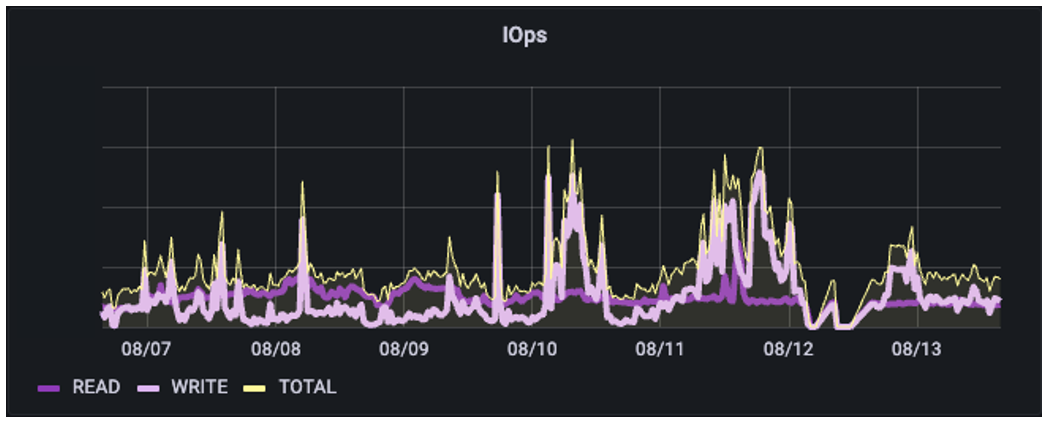This screenshot has height=421, width=1047.
Task: Click the zero-value dip right after 08/12
Action: pos(817,324)
